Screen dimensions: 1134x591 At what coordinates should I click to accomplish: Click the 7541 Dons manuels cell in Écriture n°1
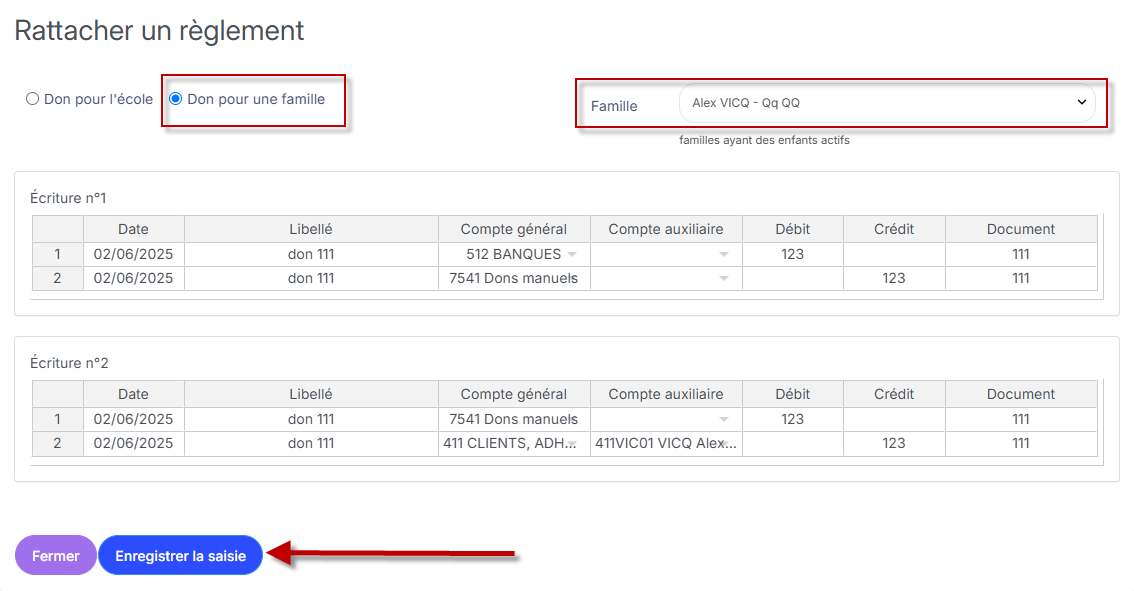(513, 279)
